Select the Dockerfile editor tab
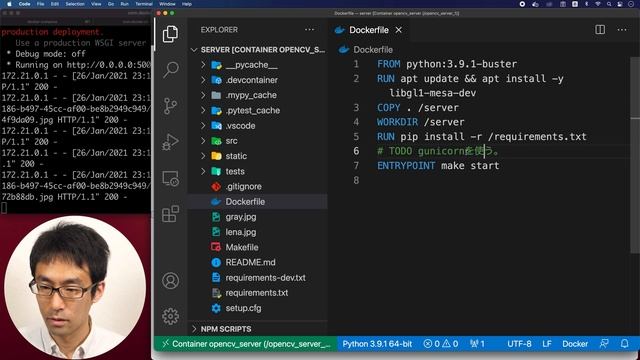This screenshot has width=640, height=360. click(x=368, y=30)
